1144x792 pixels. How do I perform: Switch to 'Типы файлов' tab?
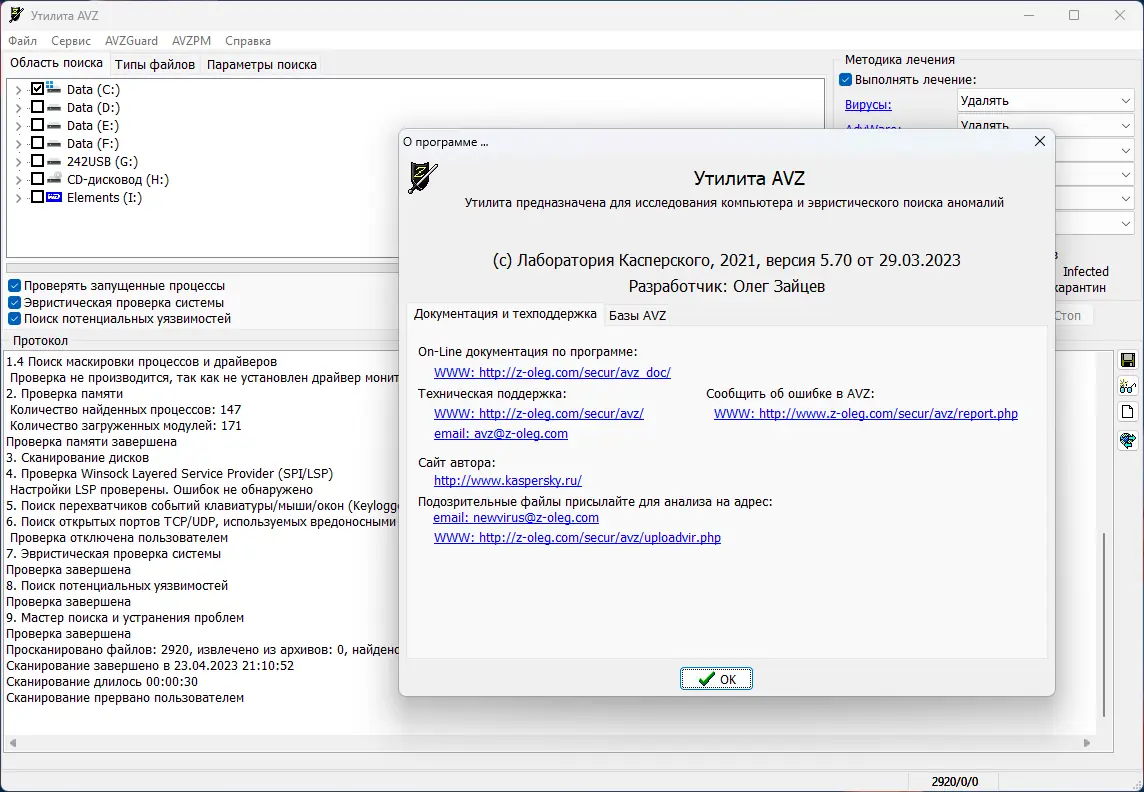coord(155,64)
